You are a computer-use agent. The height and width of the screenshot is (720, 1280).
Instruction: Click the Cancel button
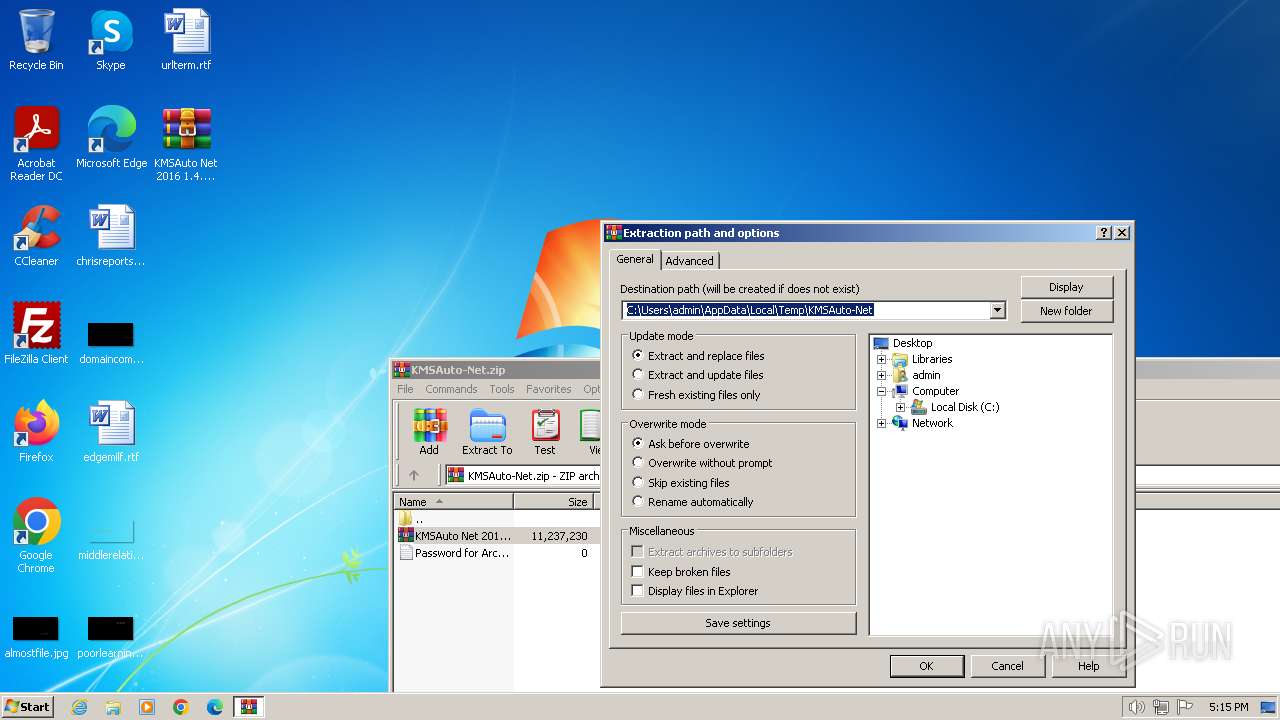(x=1007, y=666)
